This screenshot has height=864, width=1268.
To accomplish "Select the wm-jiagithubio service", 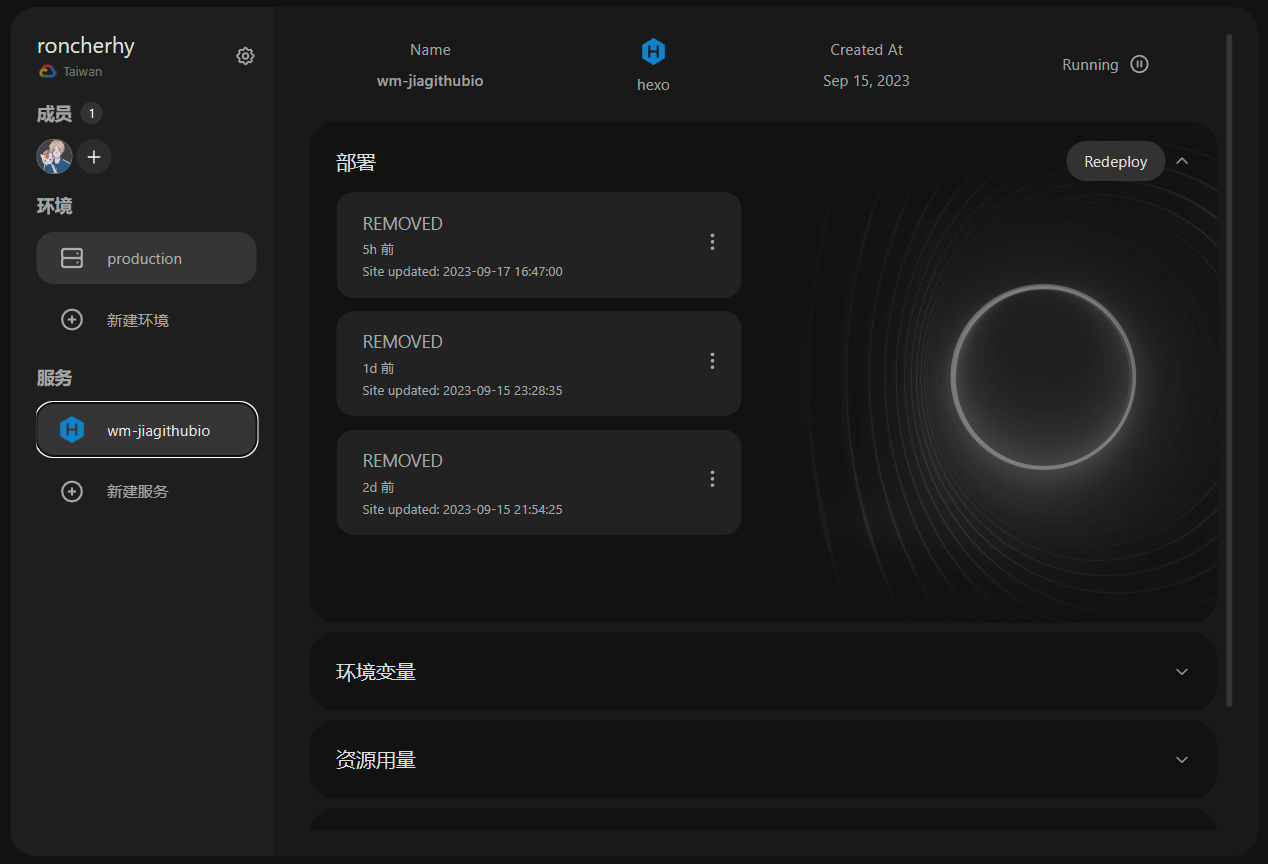I will (x=147, y=430).
